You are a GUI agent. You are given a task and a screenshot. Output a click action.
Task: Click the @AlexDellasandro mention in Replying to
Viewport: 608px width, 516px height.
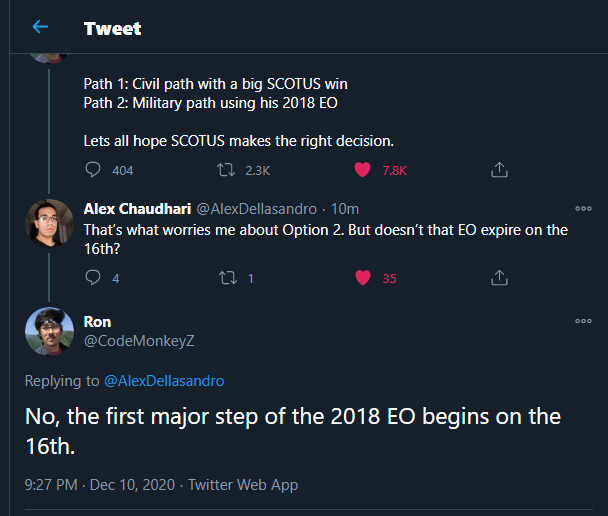pos(164,380)
